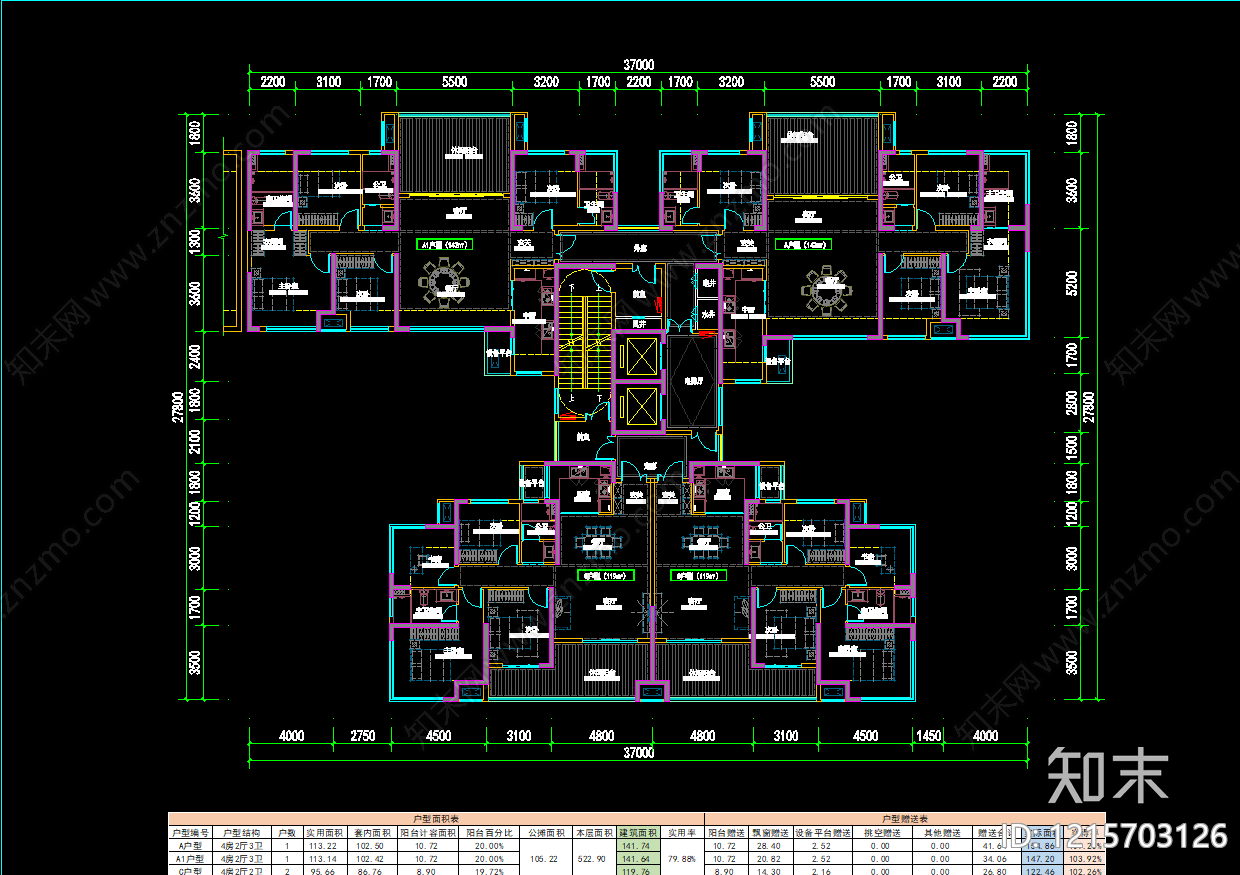Select the 本层面积 column header
1240x875 pixels.
[x=594, y=832]
